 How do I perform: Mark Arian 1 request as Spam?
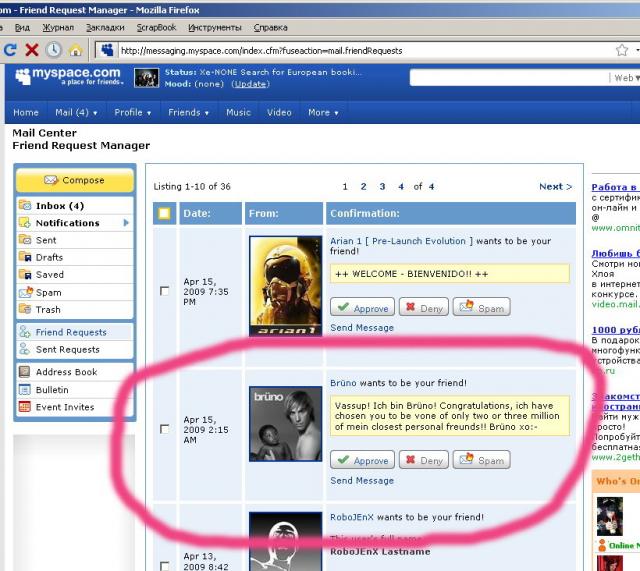(x=481, y=307)
